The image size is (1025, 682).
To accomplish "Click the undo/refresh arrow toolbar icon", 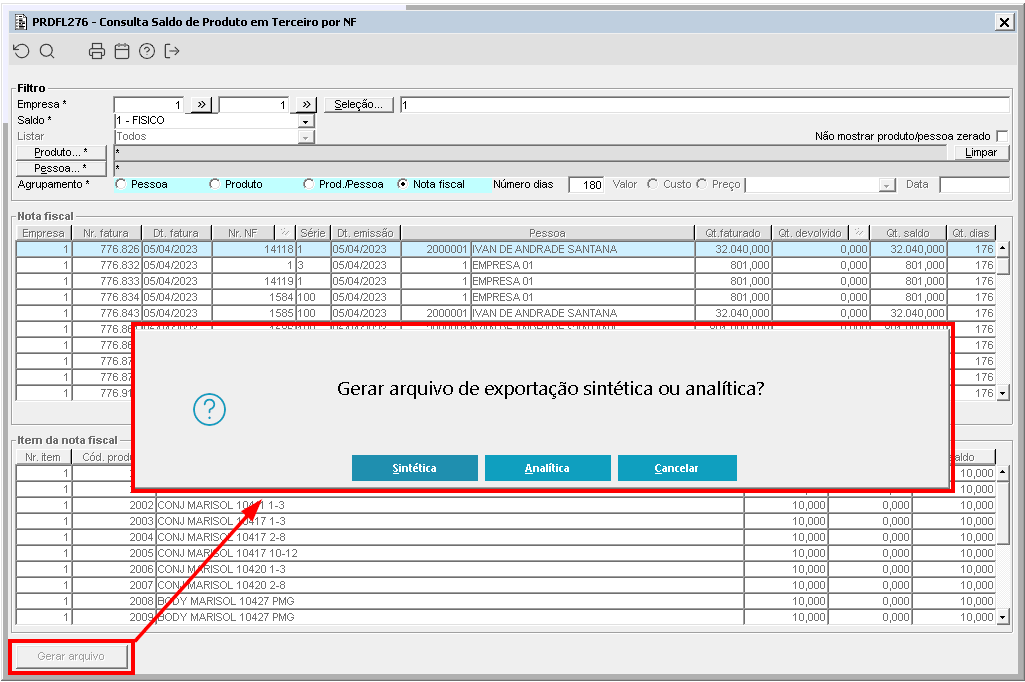I will click(x=22, y=51).
